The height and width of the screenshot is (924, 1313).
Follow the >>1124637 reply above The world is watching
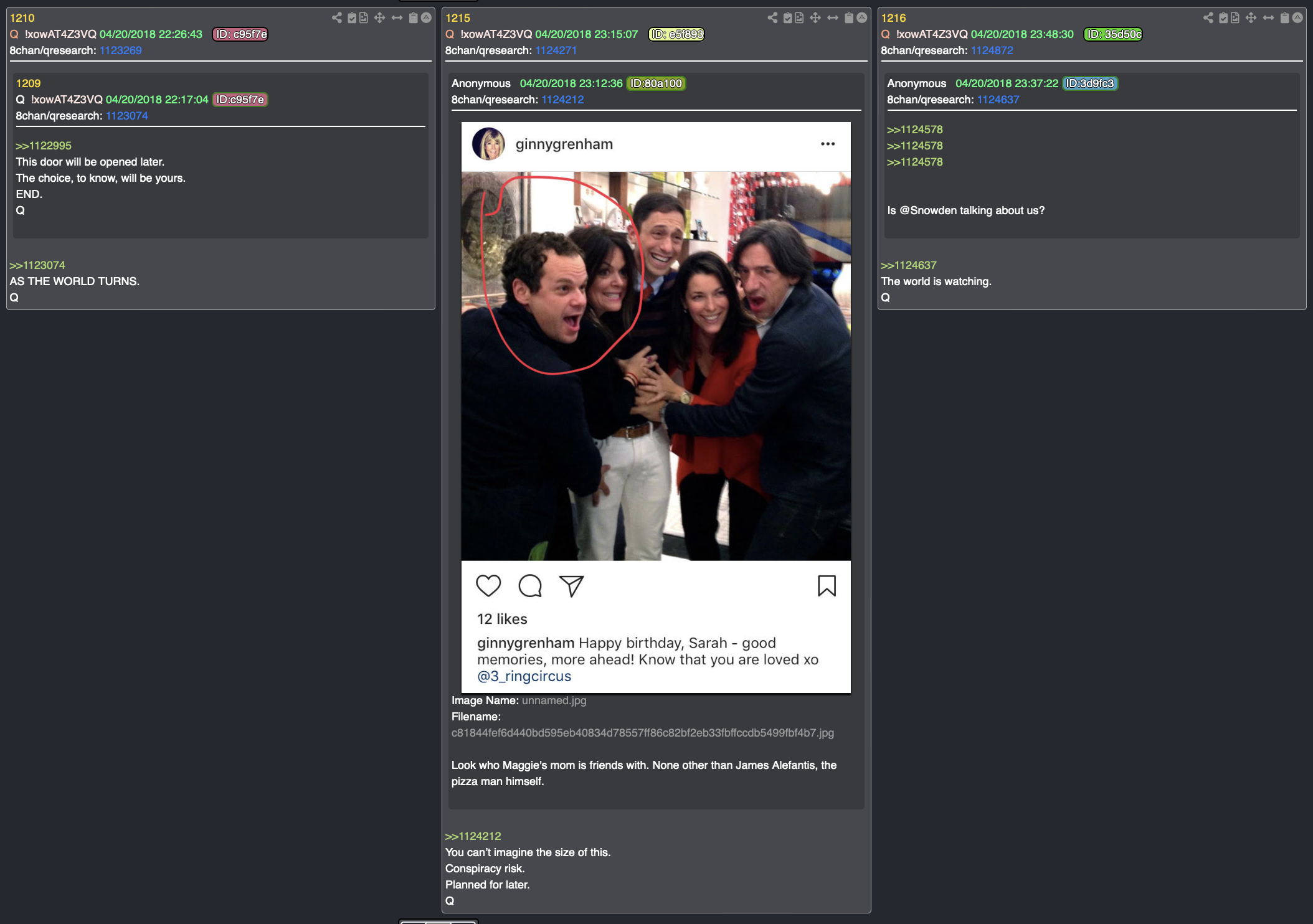click(x=909, y=265)
